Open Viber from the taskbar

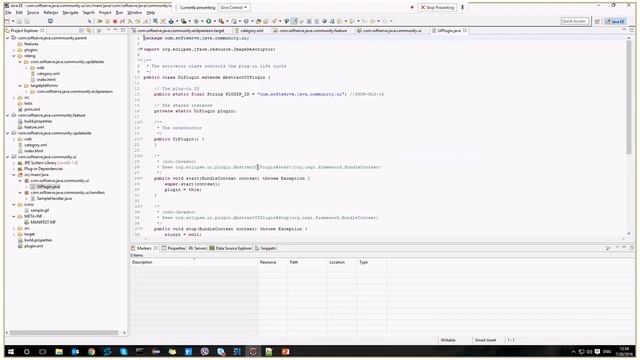point(204,351)
